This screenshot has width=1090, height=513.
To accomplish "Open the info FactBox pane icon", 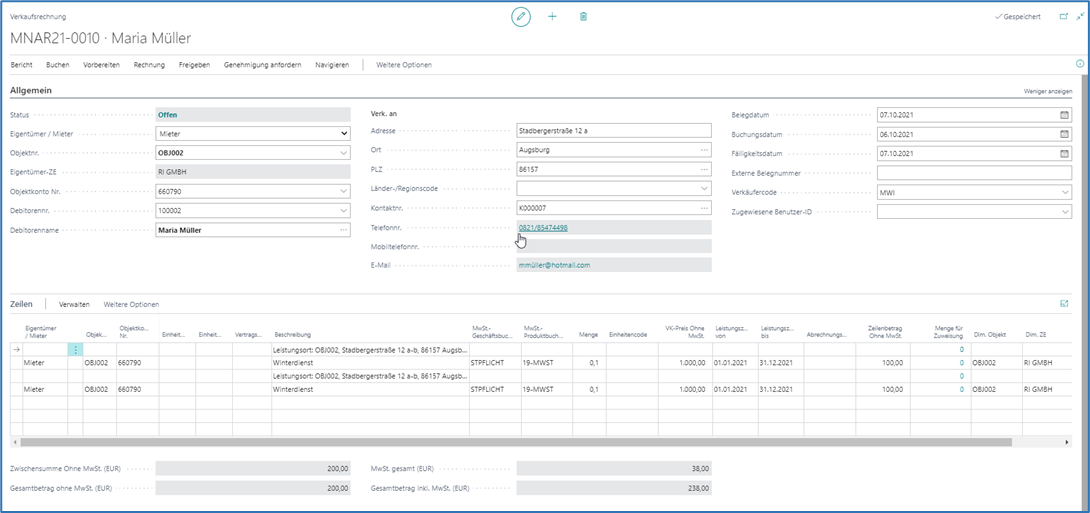I will pyautogui.click(x=1080, y=64).
